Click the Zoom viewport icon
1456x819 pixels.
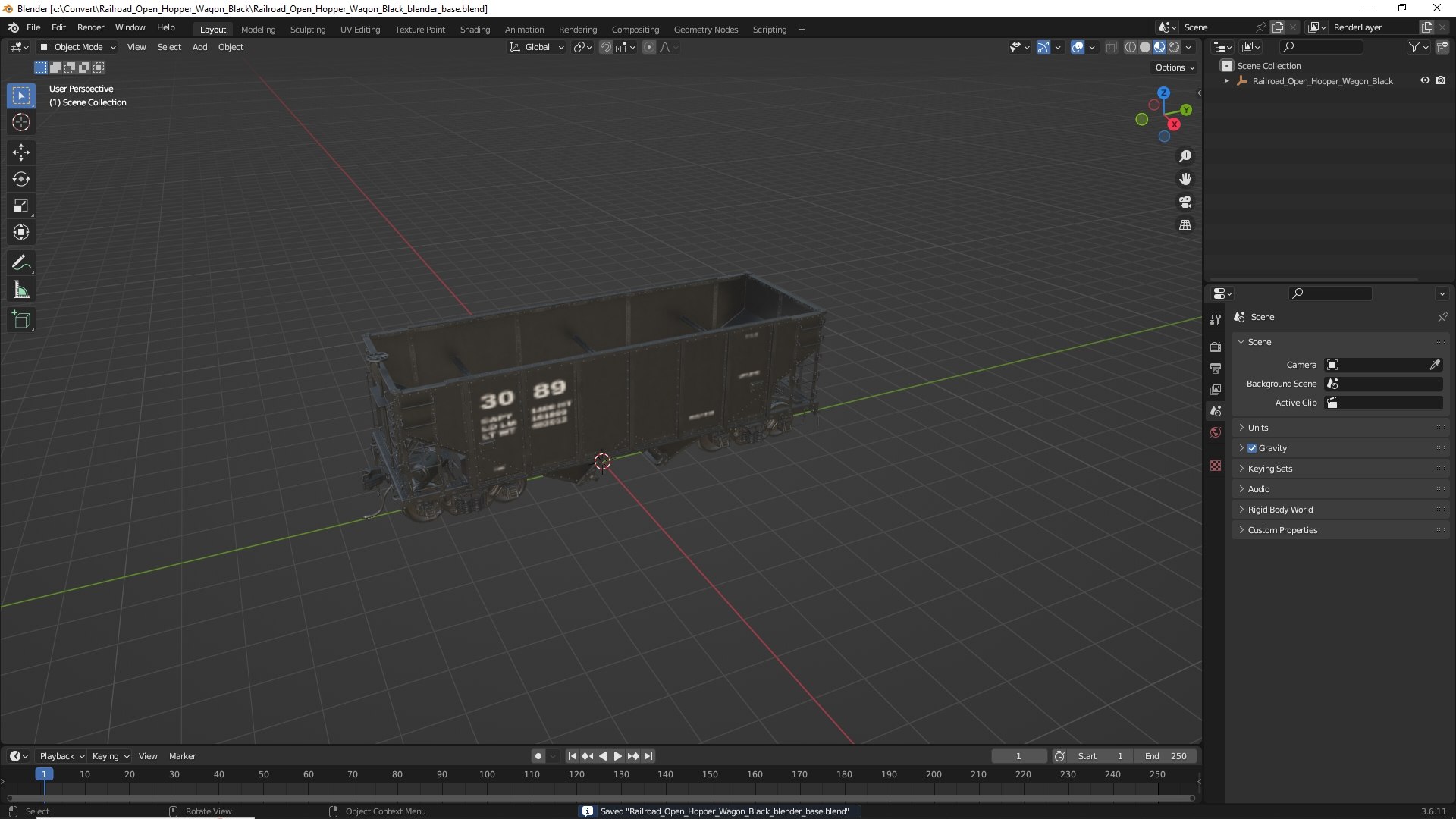tap(1185, 156)
